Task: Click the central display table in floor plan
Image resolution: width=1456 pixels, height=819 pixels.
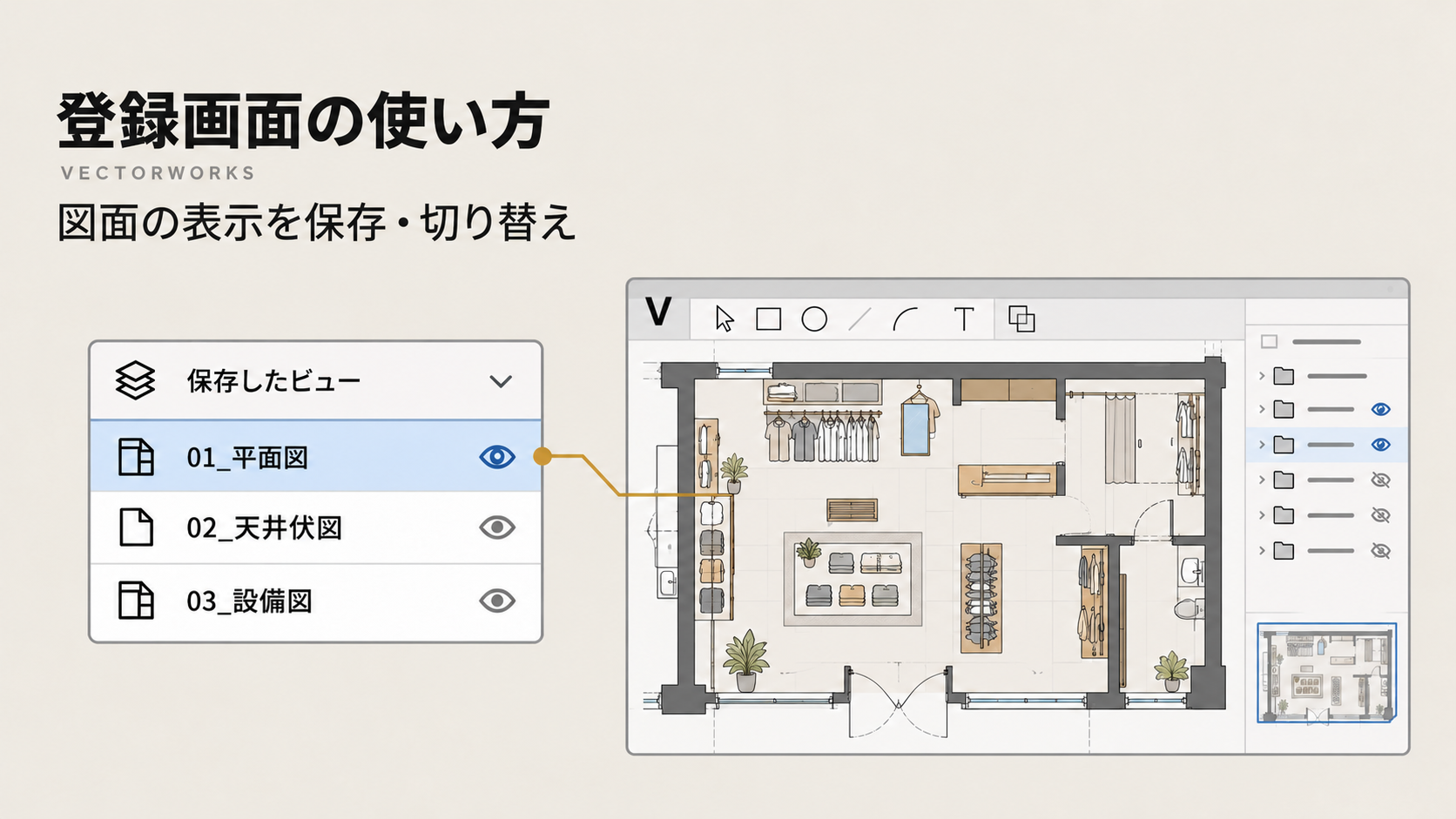Action: 853,579
